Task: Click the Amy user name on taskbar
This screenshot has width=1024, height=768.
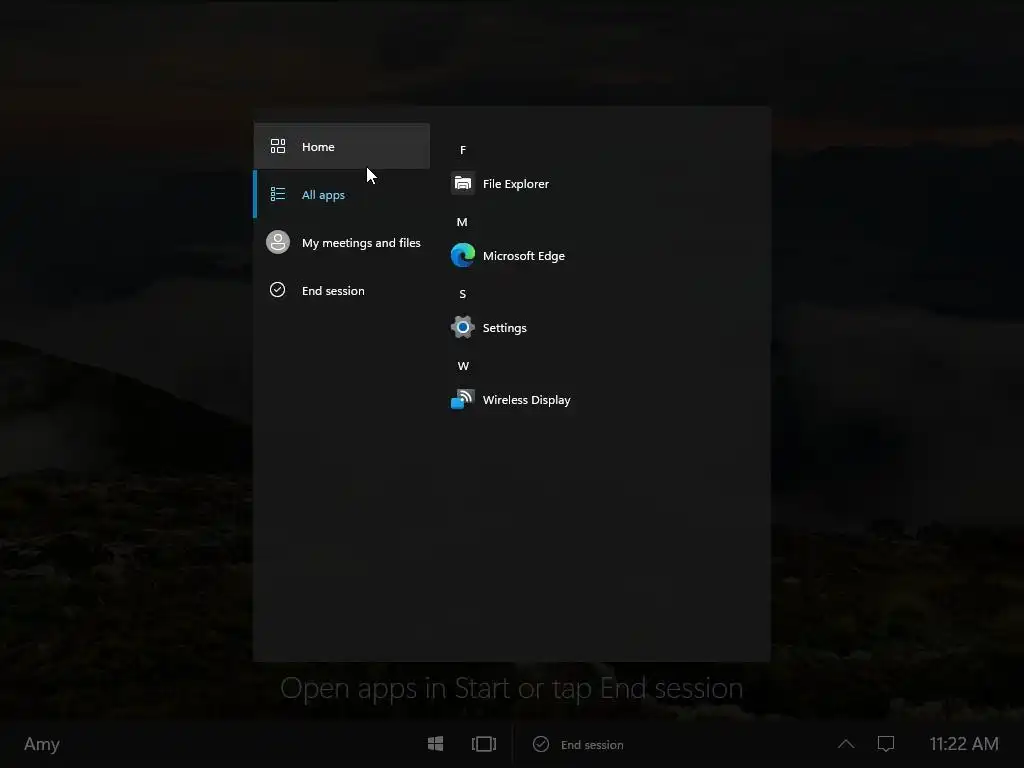Action: pos(42,744)
